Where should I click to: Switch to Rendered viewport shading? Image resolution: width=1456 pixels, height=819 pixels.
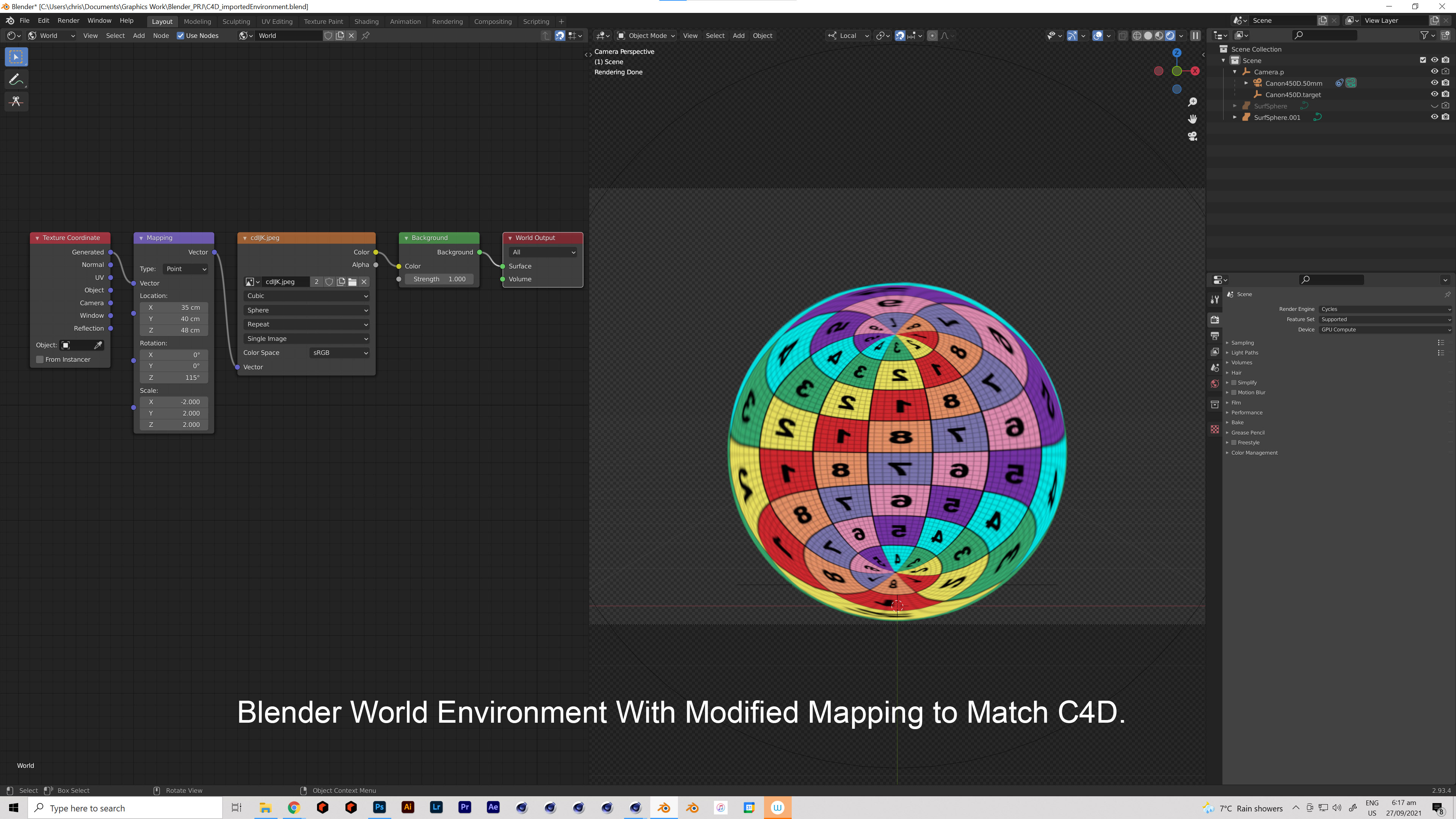coord(1170,36)
